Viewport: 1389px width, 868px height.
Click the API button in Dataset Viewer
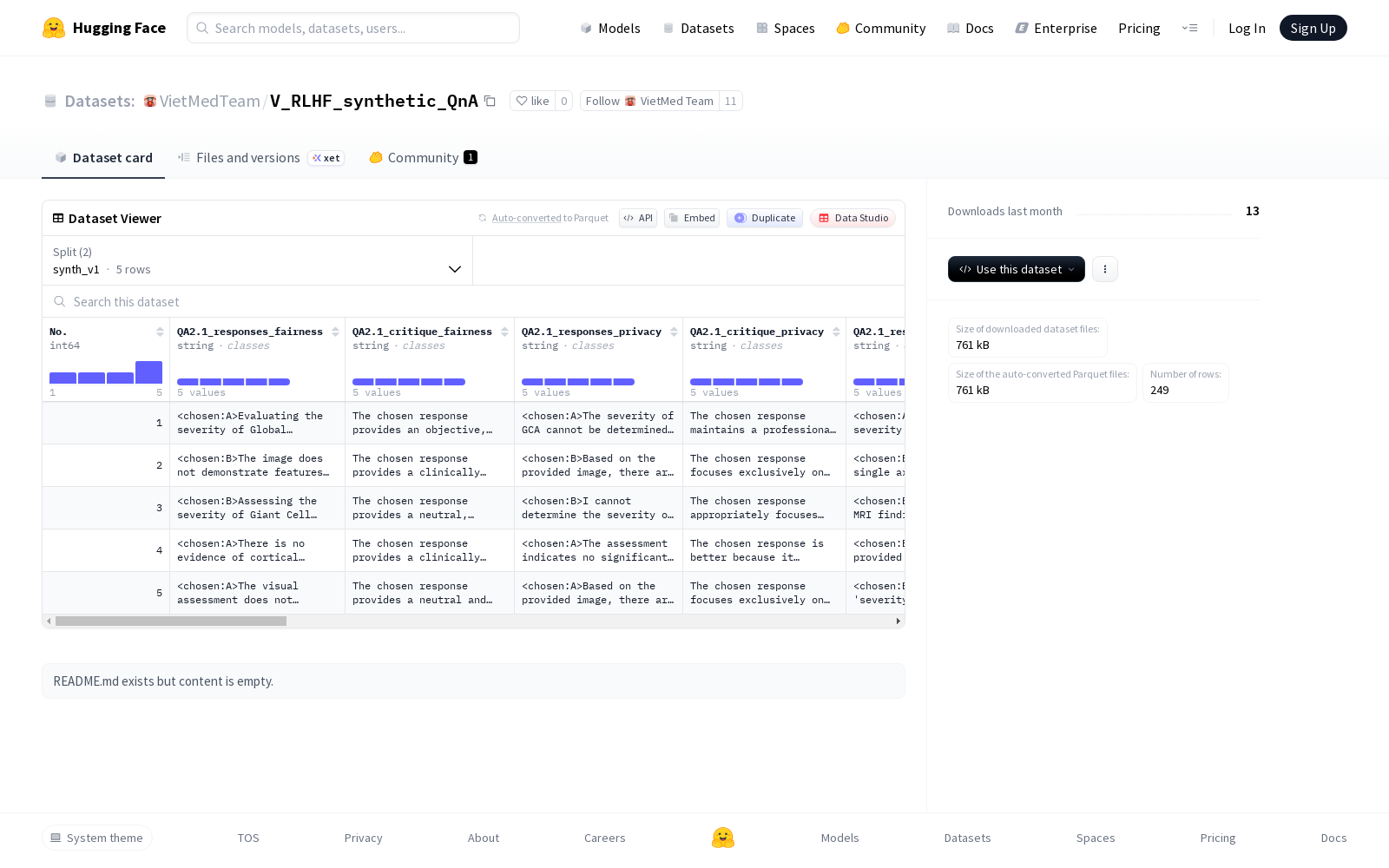click(x=638, y=218)
